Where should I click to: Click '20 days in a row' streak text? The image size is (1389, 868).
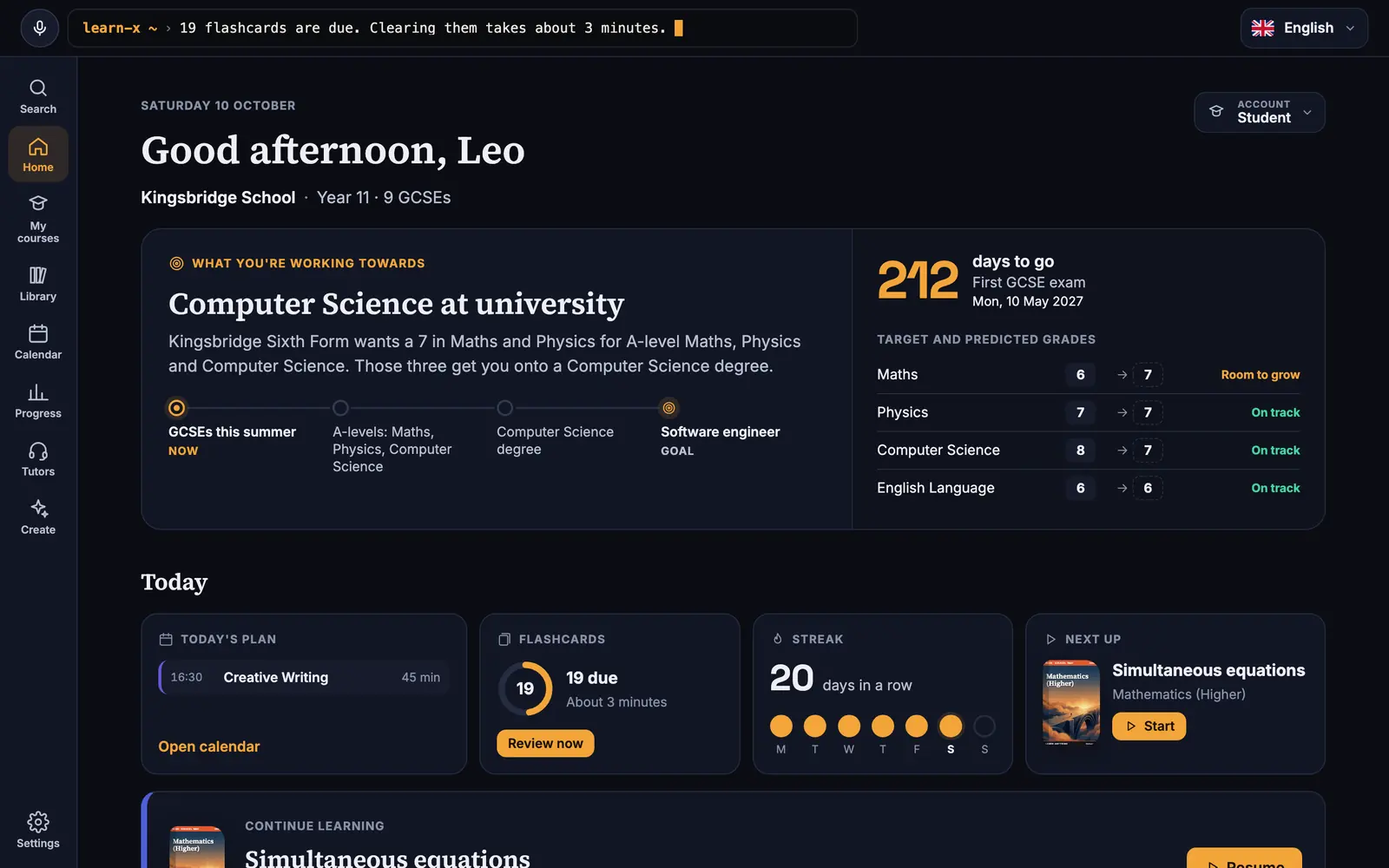pyautogui.click(x=840, y=679)
